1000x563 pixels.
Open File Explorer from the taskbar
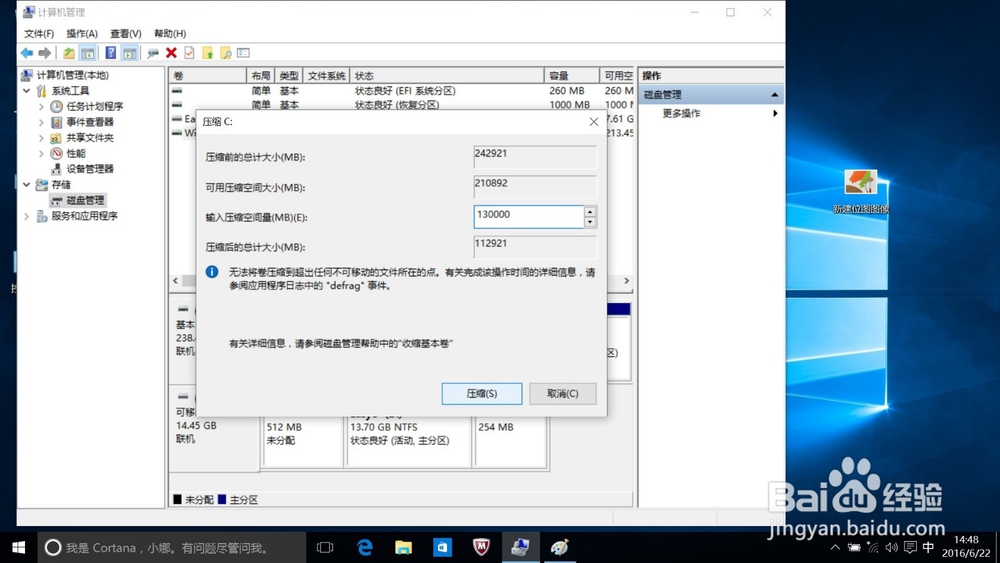pyautogui.click(x=403, y=548)
